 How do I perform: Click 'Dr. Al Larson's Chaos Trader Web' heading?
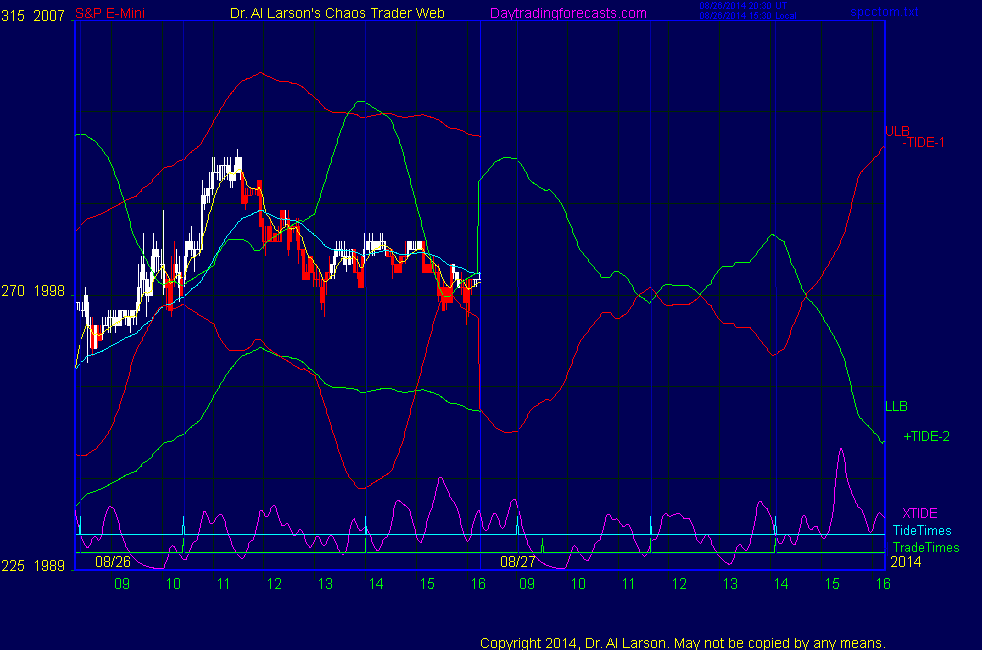coord(337,14)
